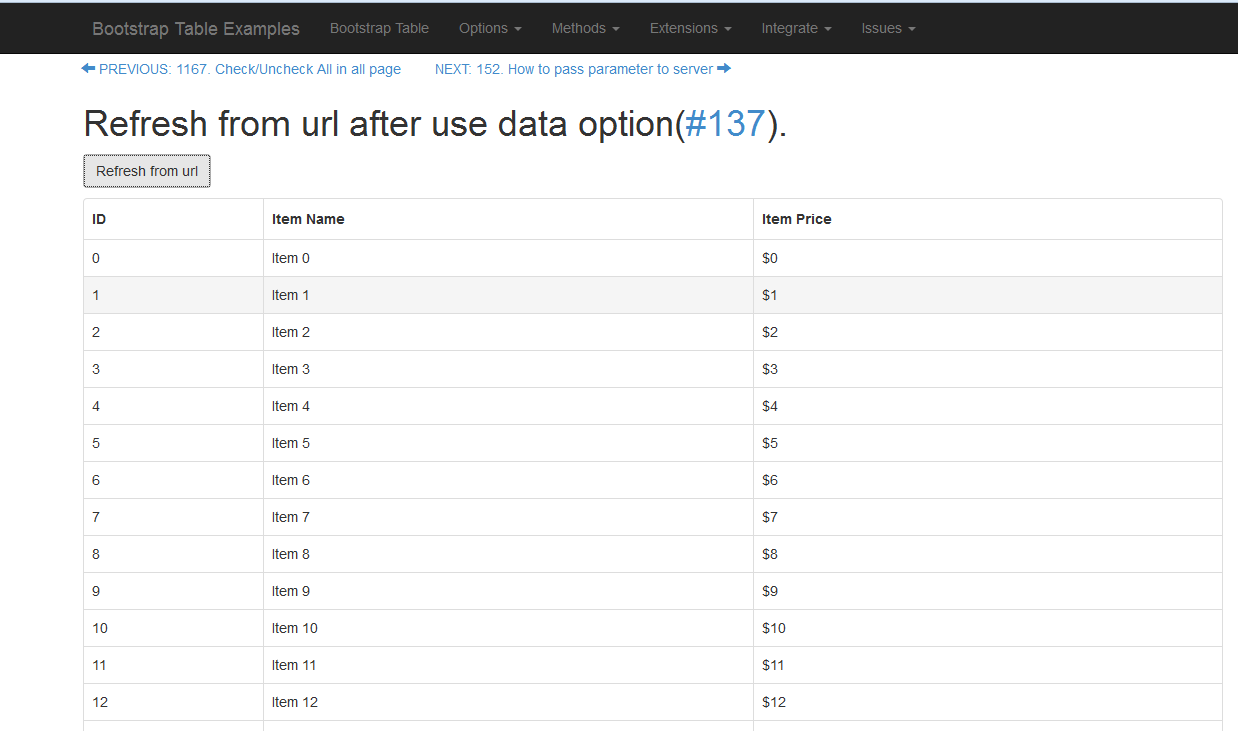Select the '$1' price cell
Viewport: 1238px width, 731px height.
pos(988,295)
